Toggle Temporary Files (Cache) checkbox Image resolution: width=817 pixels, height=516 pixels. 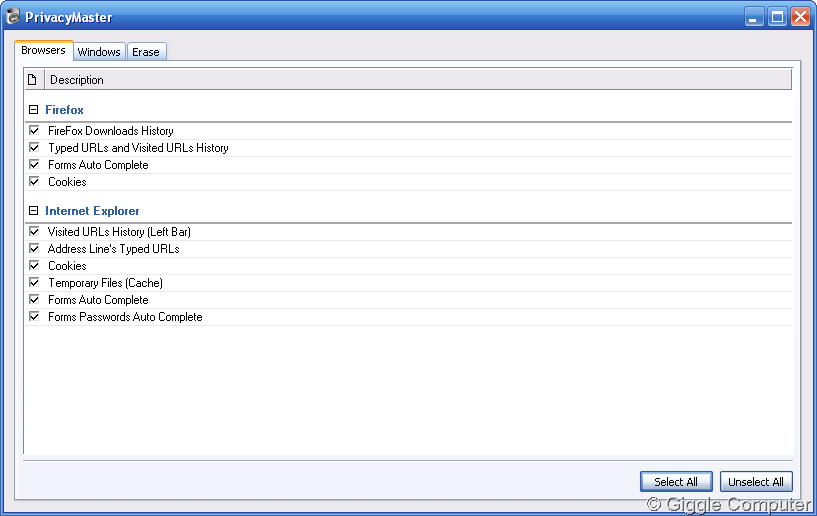(34, 282)
